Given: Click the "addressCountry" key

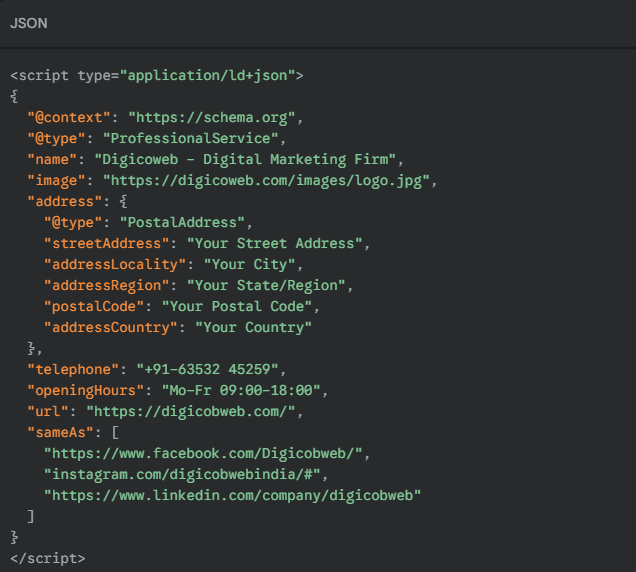Looking at the screenshot, I should (111, 327).
